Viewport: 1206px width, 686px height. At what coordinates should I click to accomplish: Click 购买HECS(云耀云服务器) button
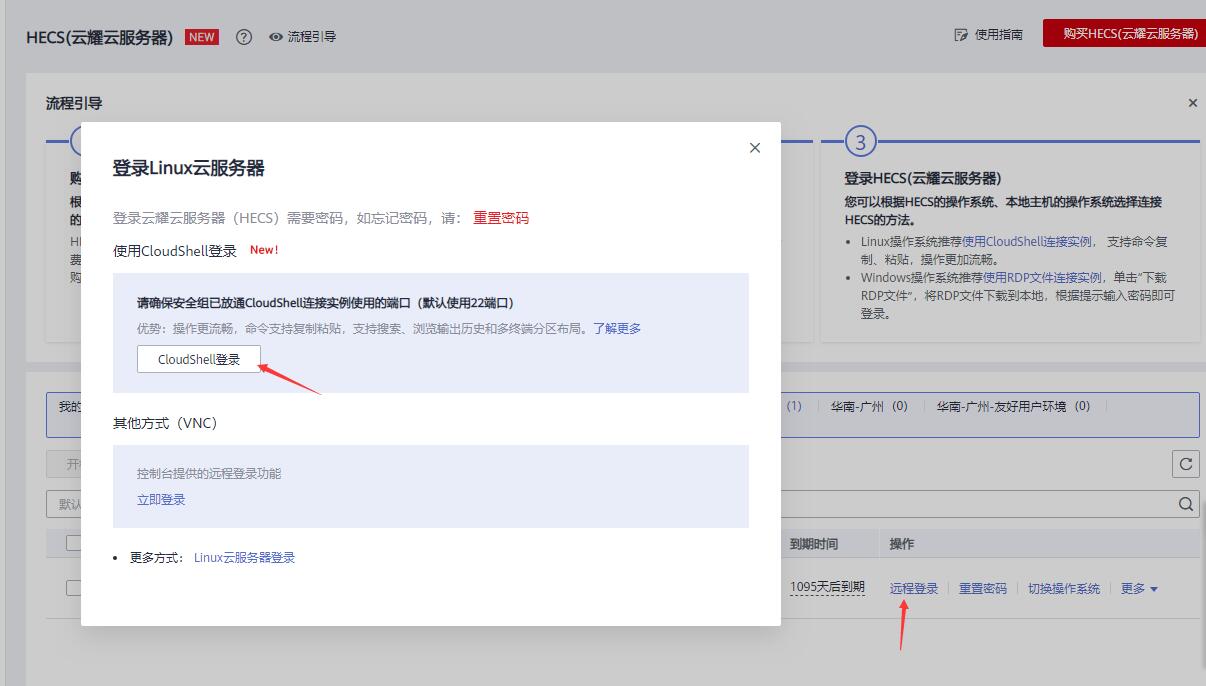pyautogui.click(x=1124, y=33)
